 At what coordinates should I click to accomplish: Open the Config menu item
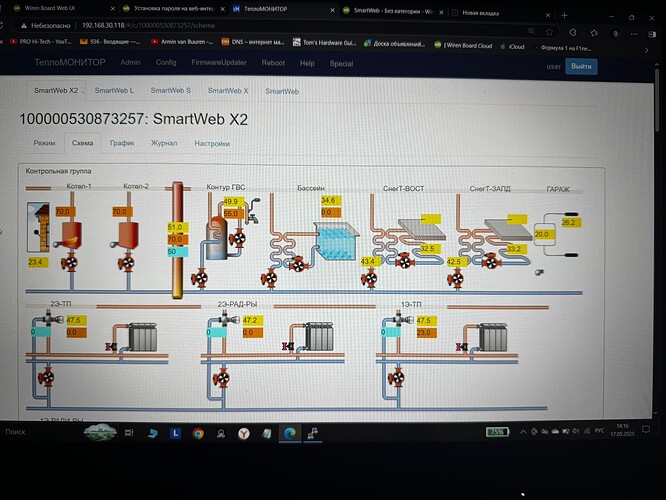[166, 62]
